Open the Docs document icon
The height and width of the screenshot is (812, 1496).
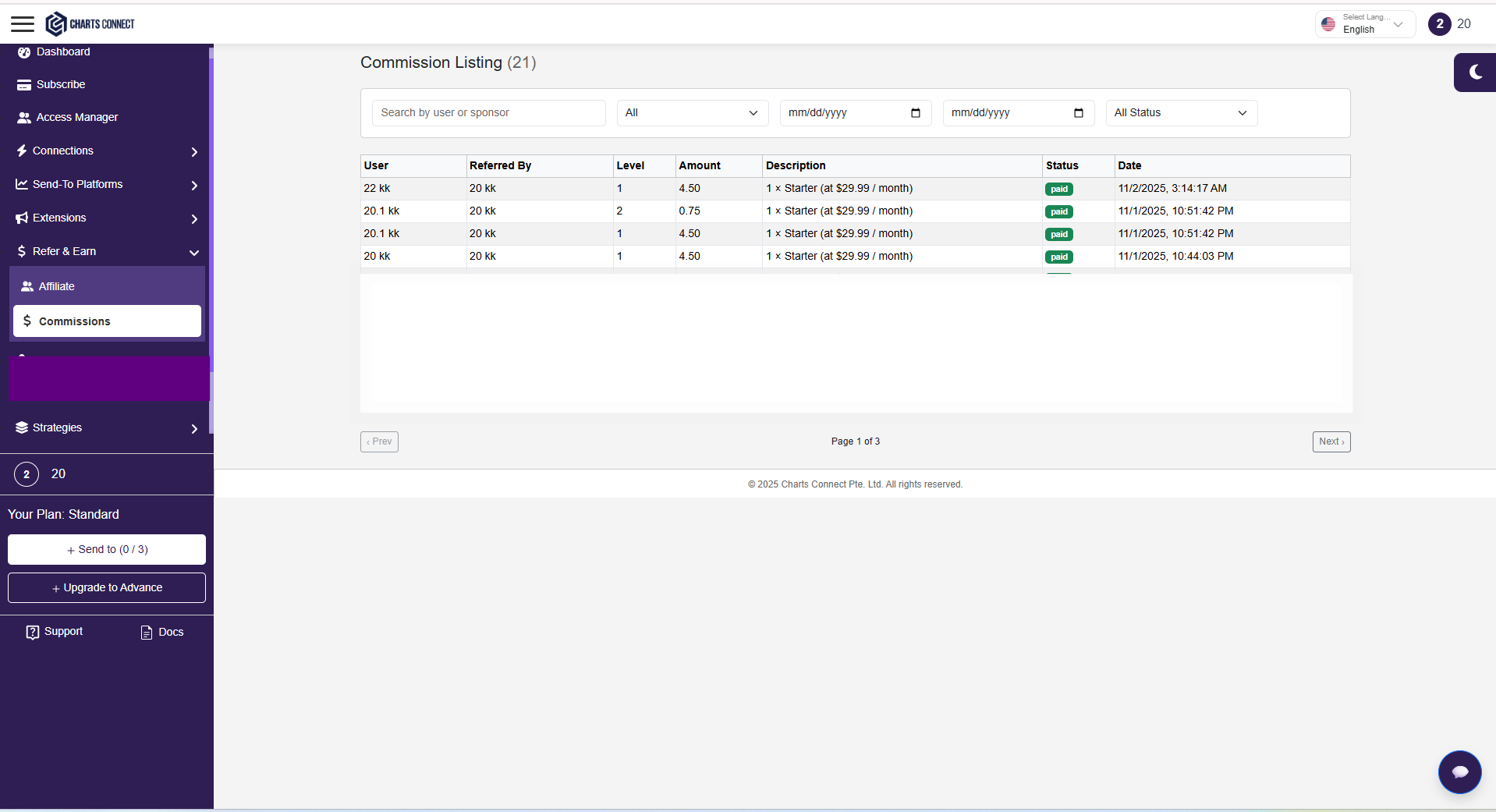pos(147,633)
